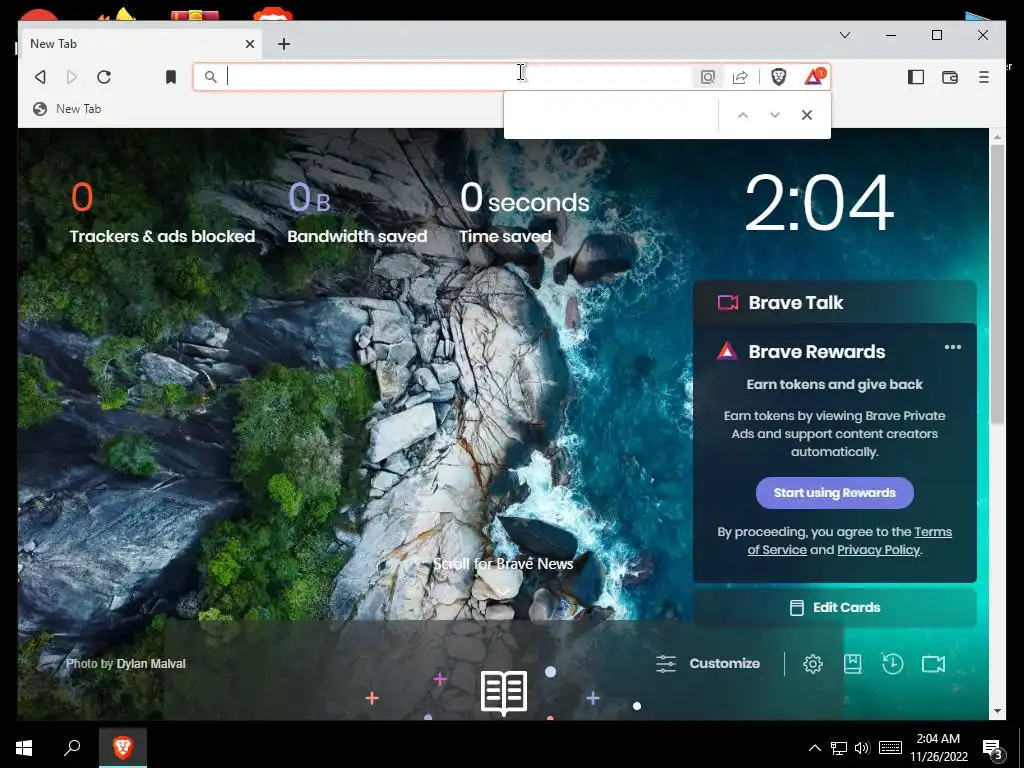Viewport: 1024px width, 768px height.
Task: Go to next find result
Action: point(775,115)
